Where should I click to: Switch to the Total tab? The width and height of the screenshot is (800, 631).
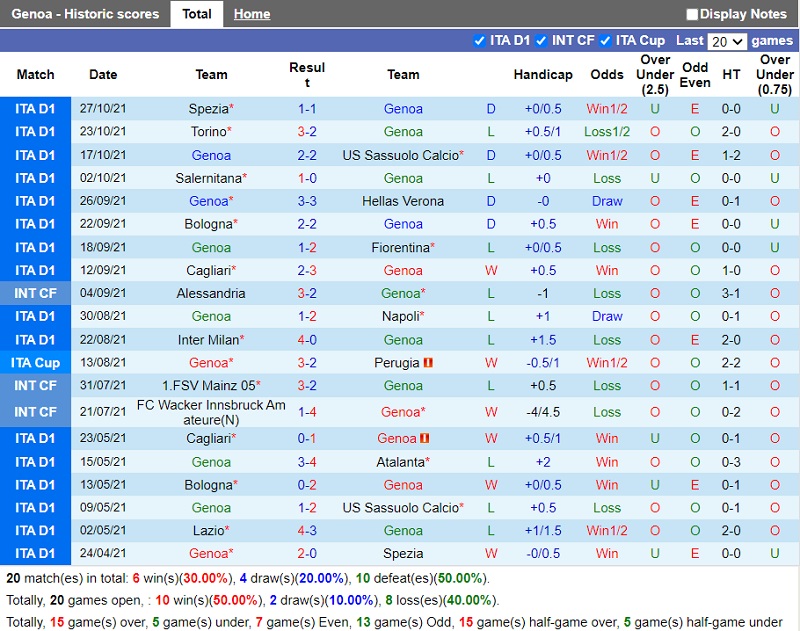point(196,14)
